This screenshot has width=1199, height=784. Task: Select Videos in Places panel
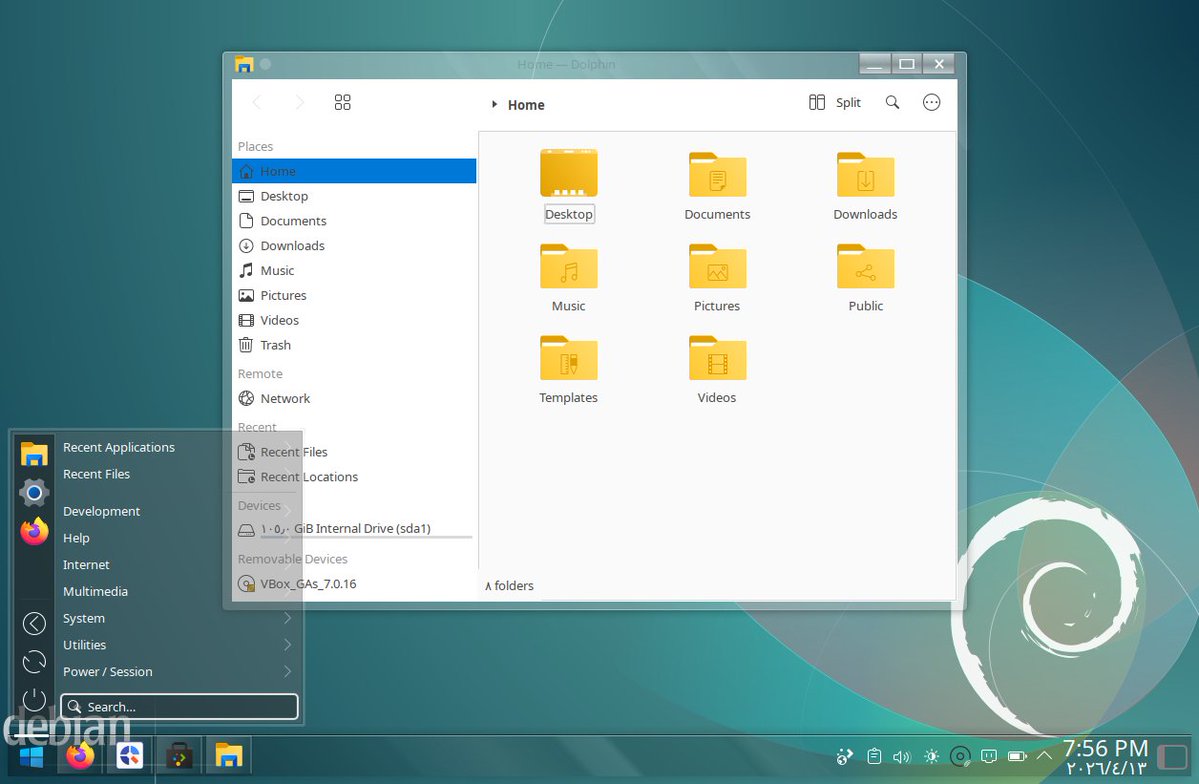tap(354, 320)
